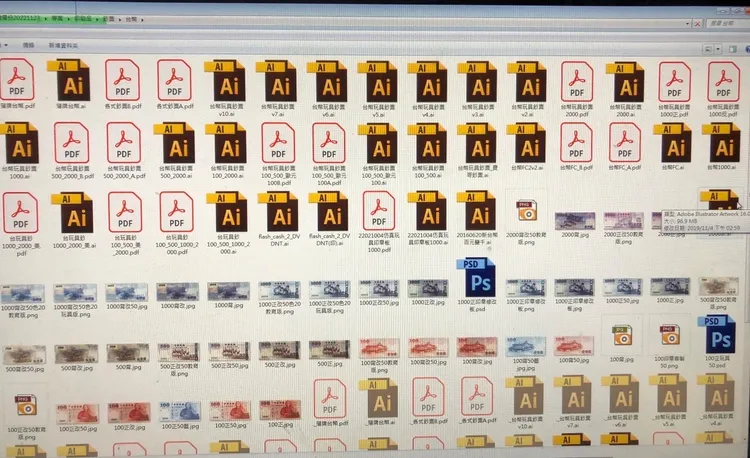Click the 2000霧改50教育版.png file icon
Viewport: 750px width, 458px height.
point(526,211)
